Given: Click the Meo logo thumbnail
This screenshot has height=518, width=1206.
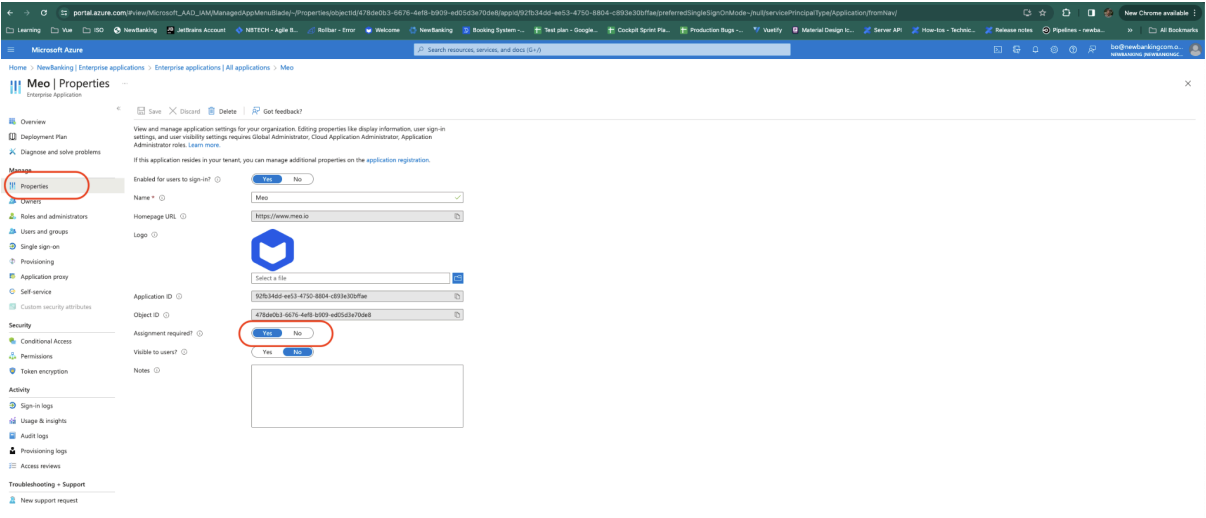Looking at the screenshot, I should tap(272, 249).
